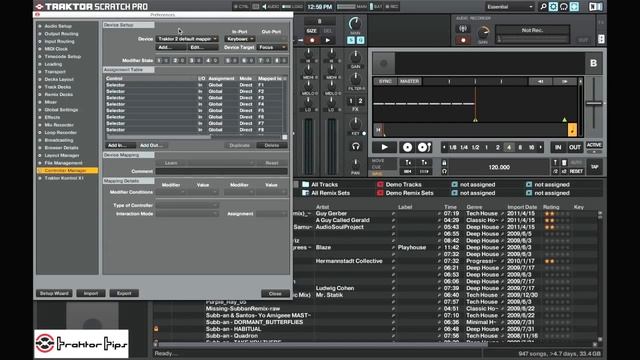The height and width of the screenshot is (360, 640).
Task: Open Output Routing preferences page
Action: (x=61, y=34)
